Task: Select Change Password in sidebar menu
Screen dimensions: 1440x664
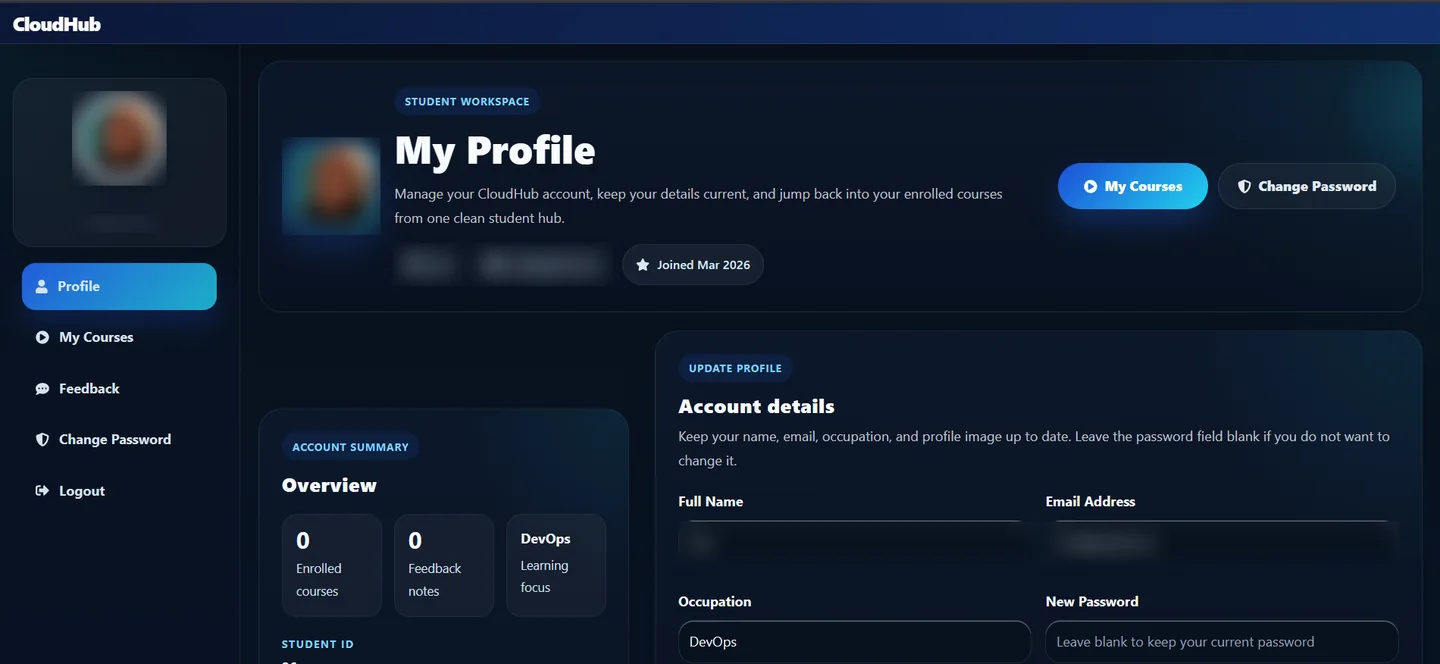Action: pyautogui.click(x=119, y=440)
